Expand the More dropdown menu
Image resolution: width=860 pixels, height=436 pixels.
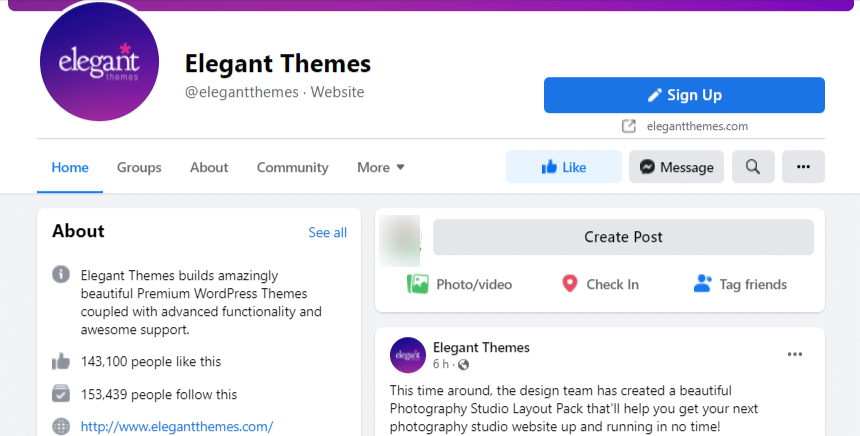(x=381, y=167)
